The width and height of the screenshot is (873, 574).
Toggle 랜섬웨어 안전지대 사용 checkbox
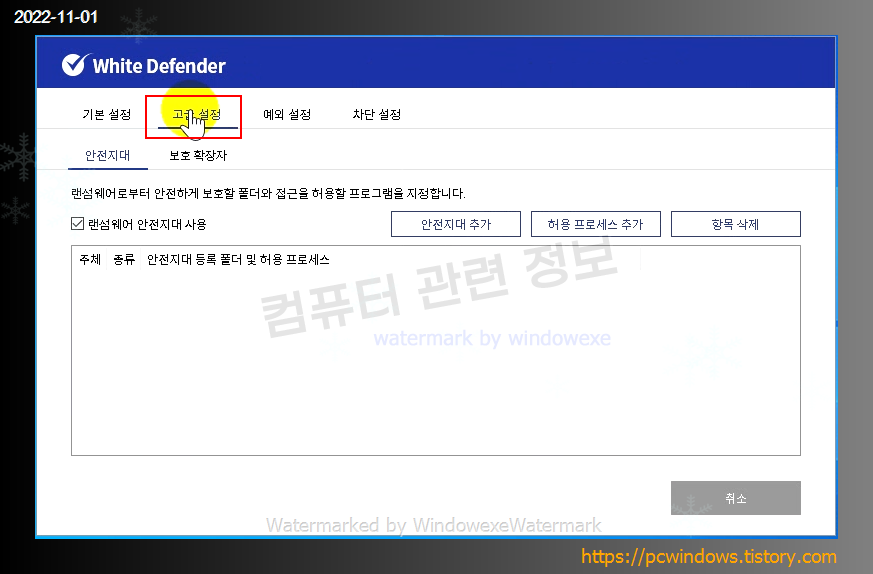(x=77, y=224)
